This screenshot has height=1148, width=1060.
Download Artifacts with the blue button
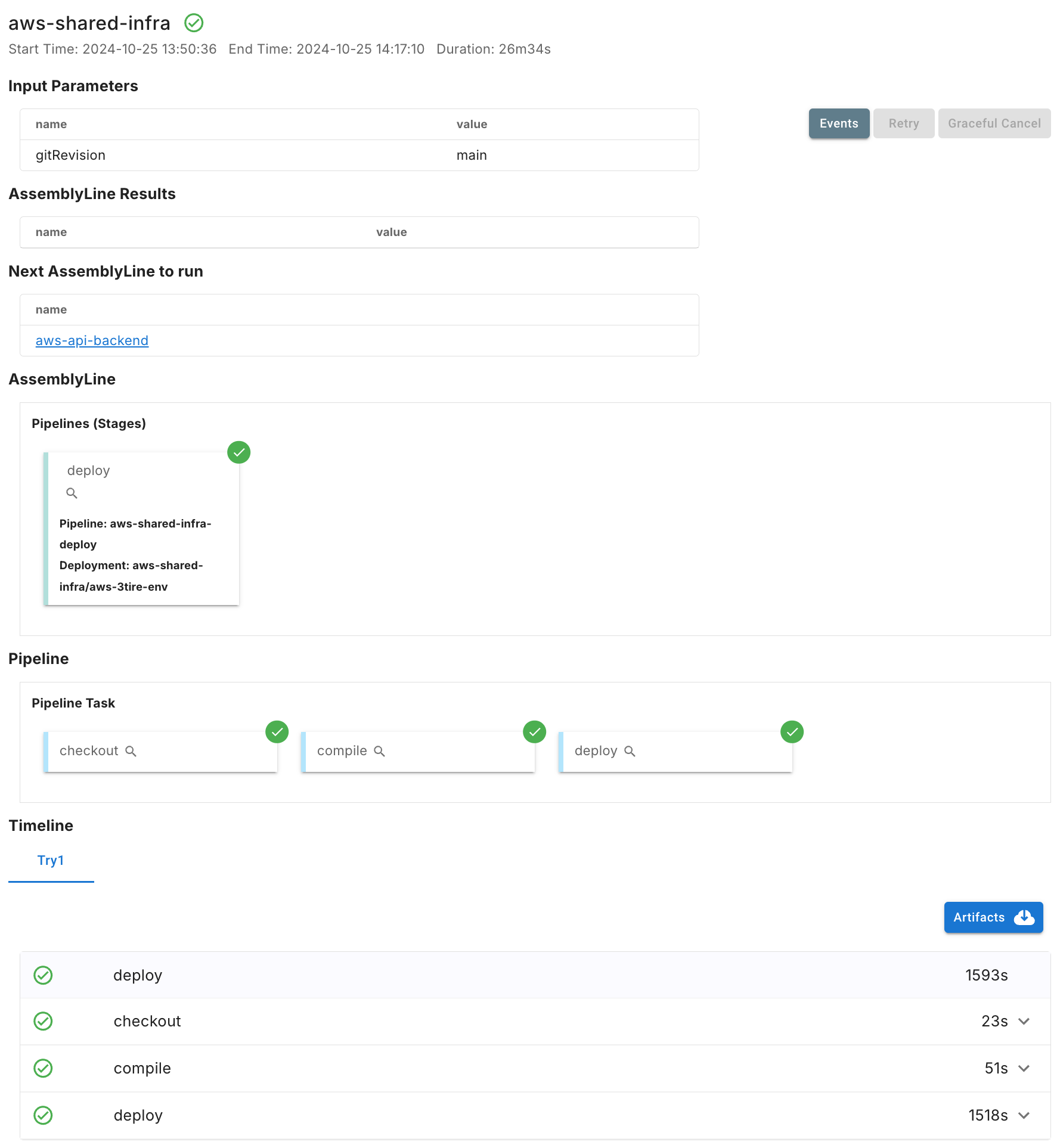click(x=993, y=917)
